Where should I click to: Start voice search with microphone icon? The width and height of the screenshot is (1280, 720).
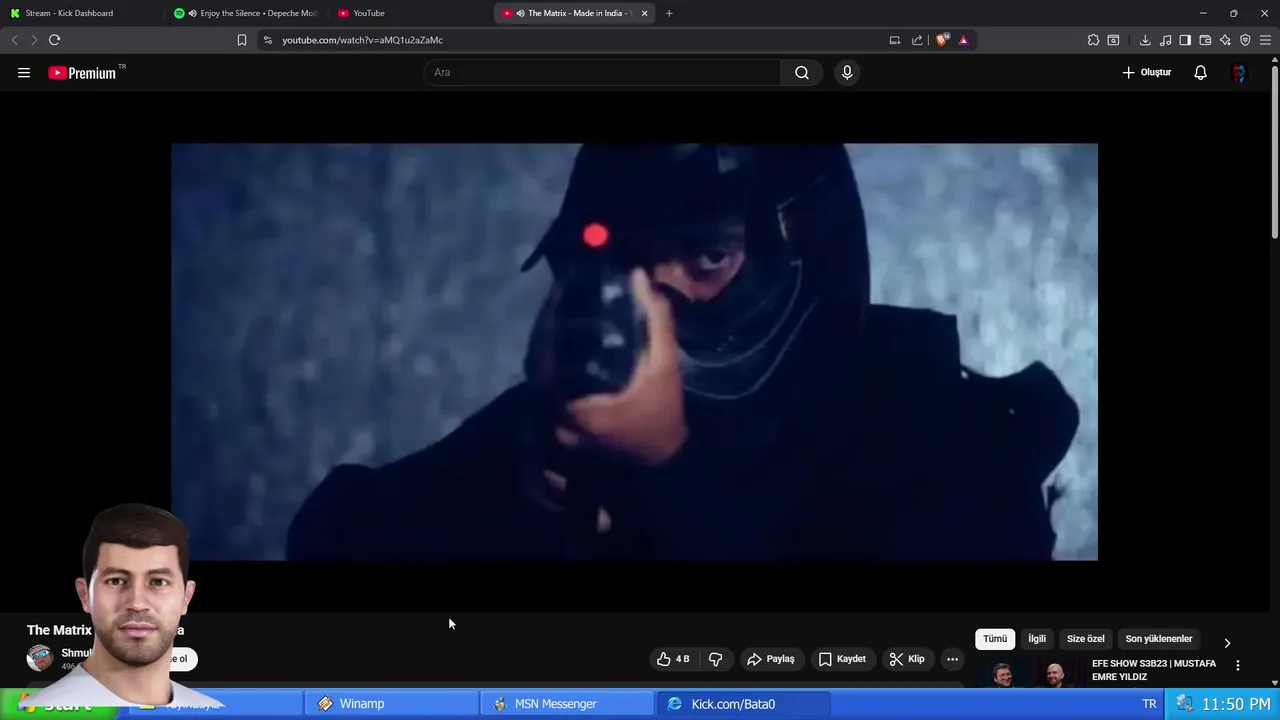(x=847, y=72)
